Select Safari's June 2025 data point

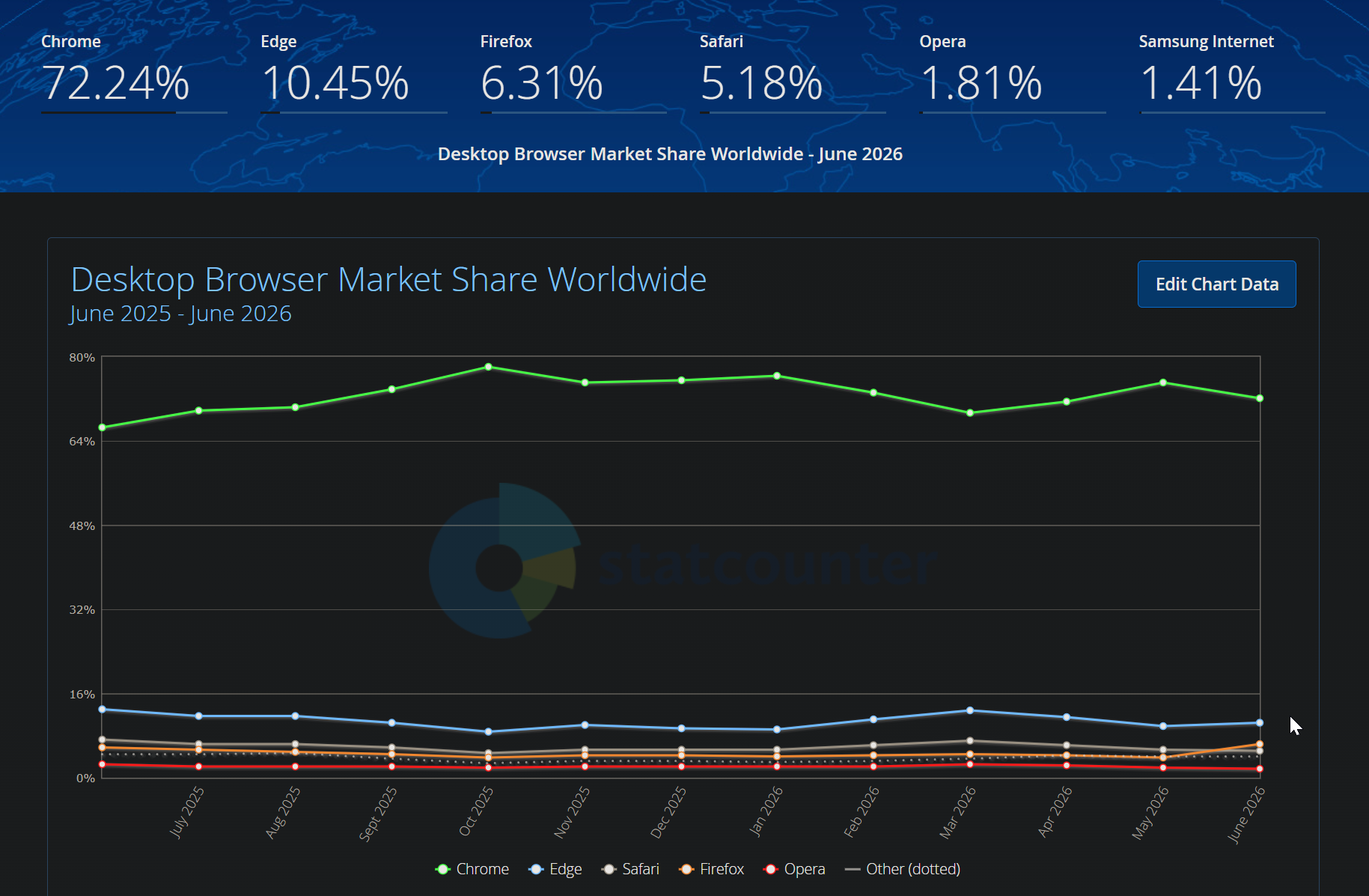tap(103, 740)
